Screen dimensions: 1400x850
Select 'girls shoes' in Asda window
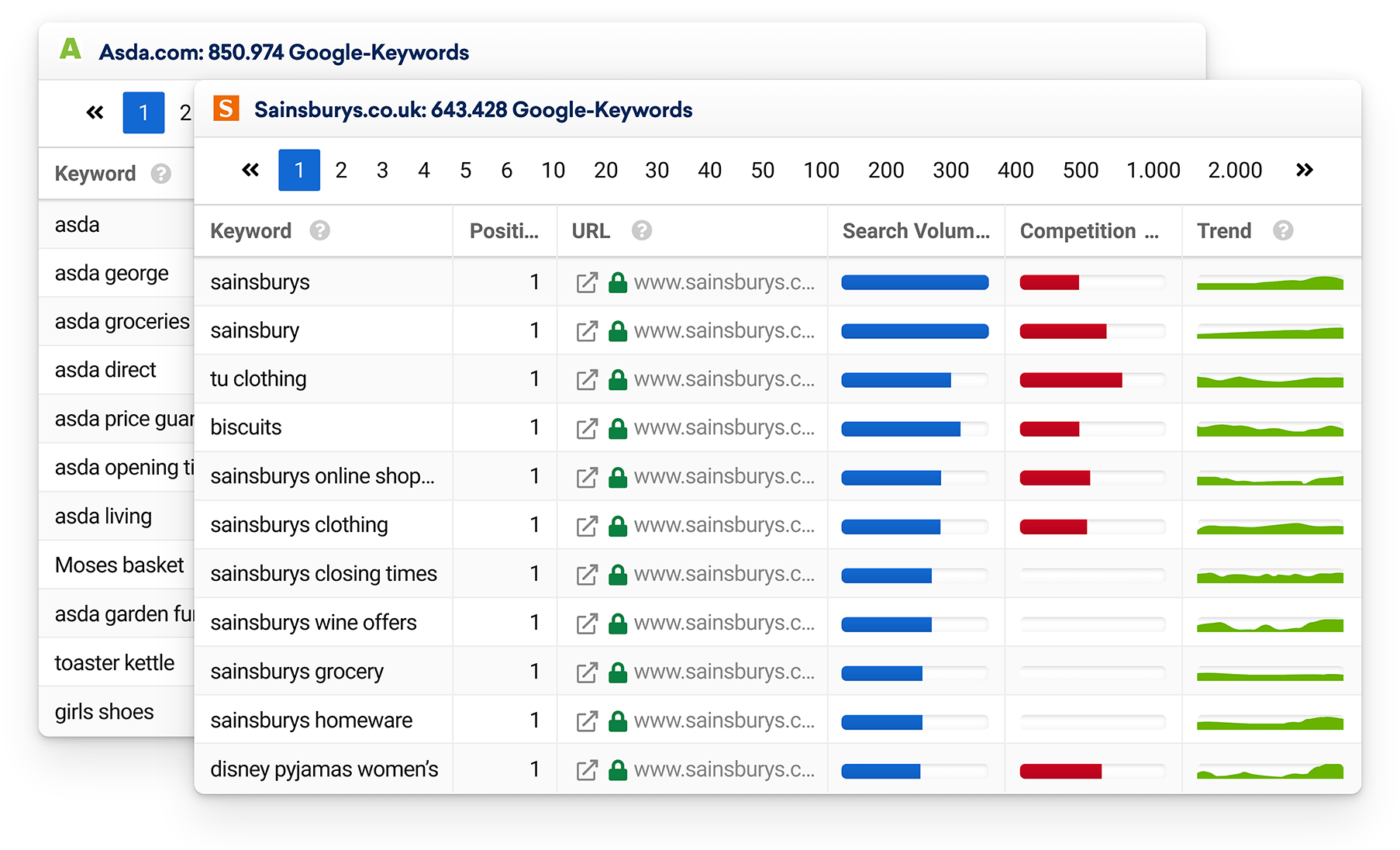(104, 712)
